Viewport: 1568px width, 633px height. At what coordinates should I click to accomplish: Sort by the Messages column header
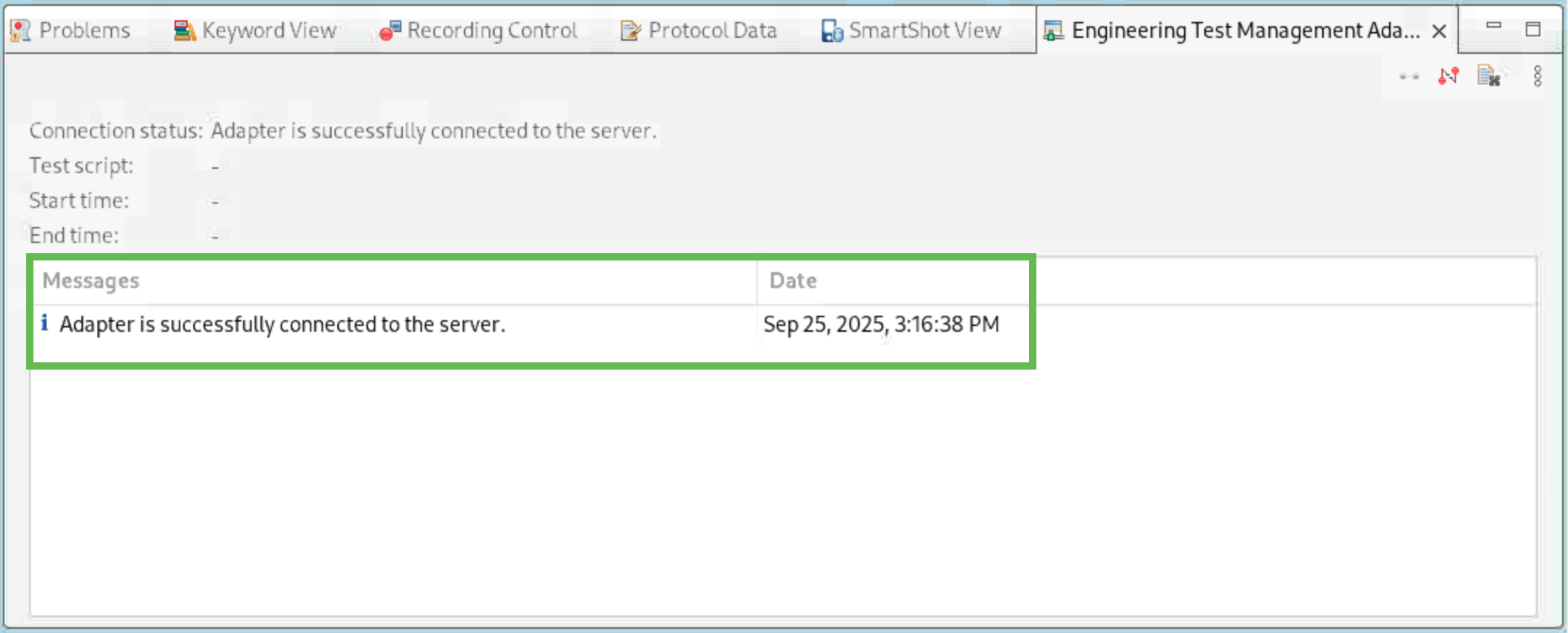91,281
